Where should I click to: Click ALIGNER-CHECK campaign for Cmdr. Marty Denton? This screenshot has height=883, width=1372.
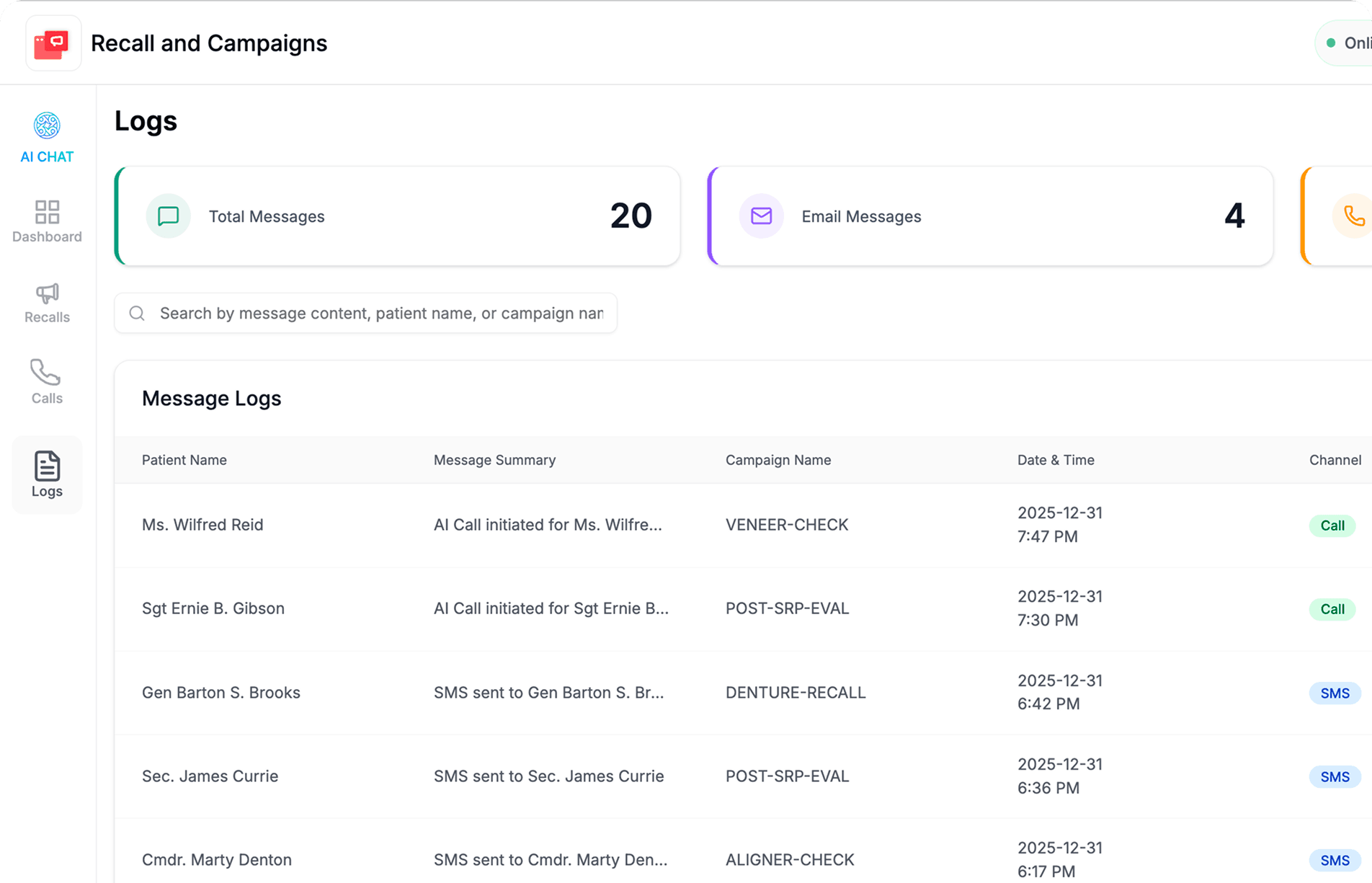(789, 860)
